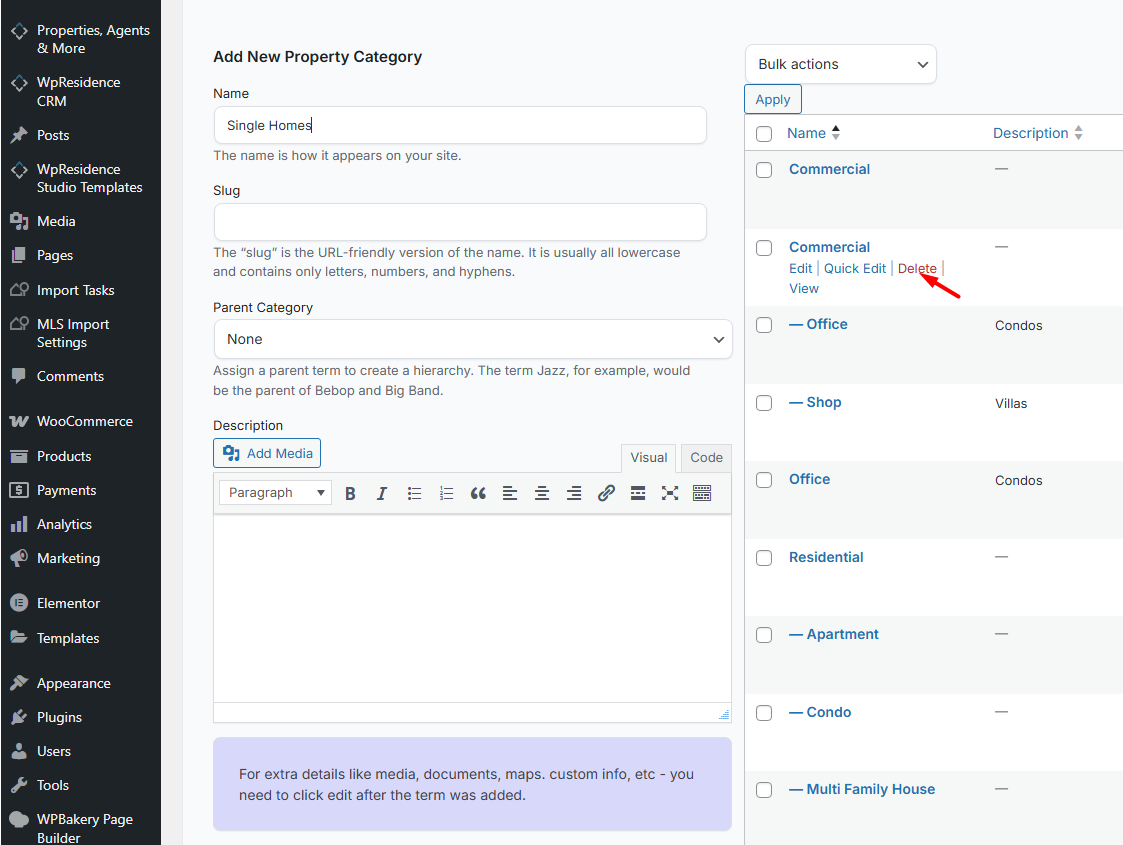This screenshot has height=845, width=1123.
Task: Expand the Parent Category dropdown
Action: click(x=472, y=339)
